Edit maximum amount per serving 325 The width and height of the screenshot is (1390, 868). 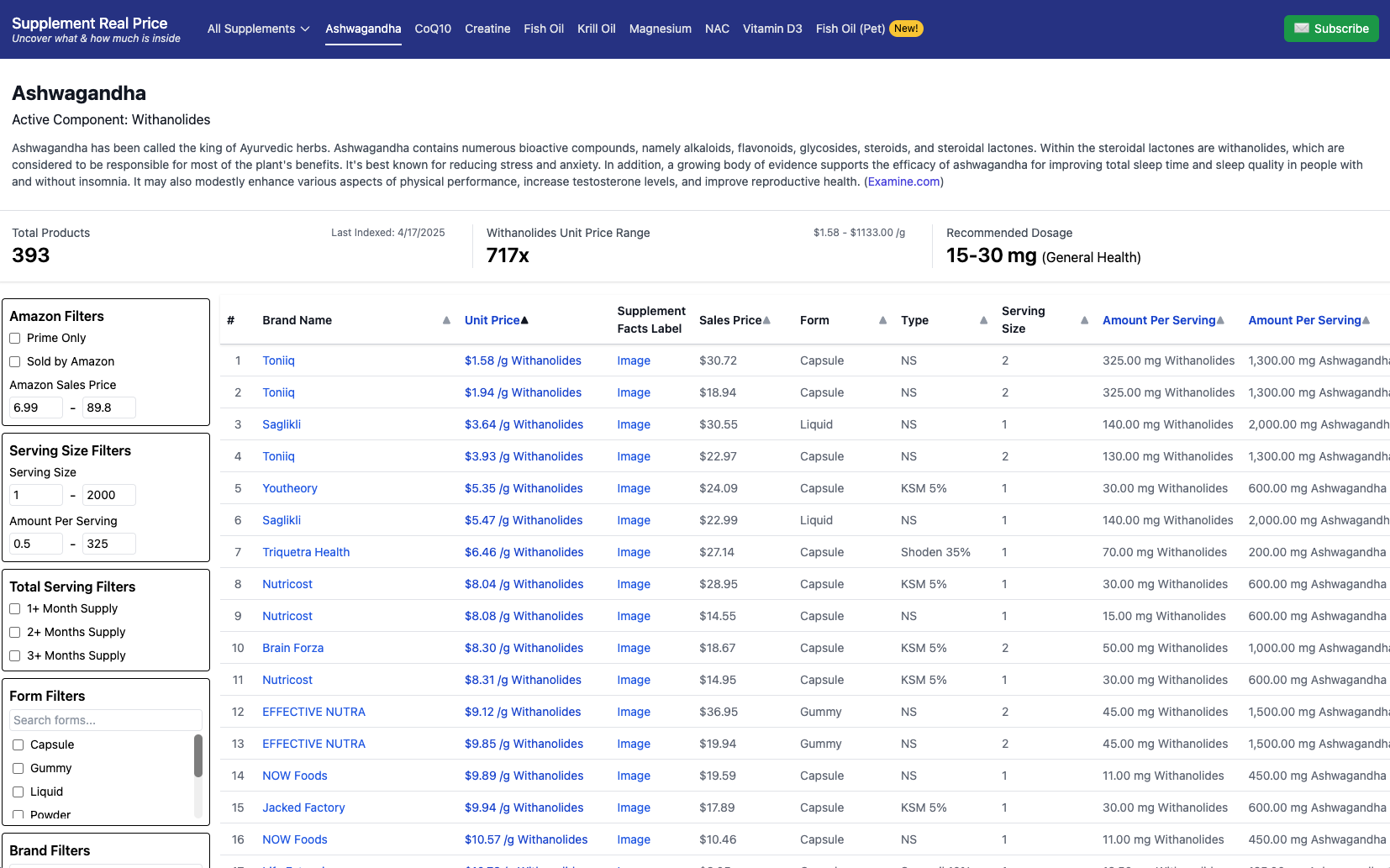coord(109,544)
